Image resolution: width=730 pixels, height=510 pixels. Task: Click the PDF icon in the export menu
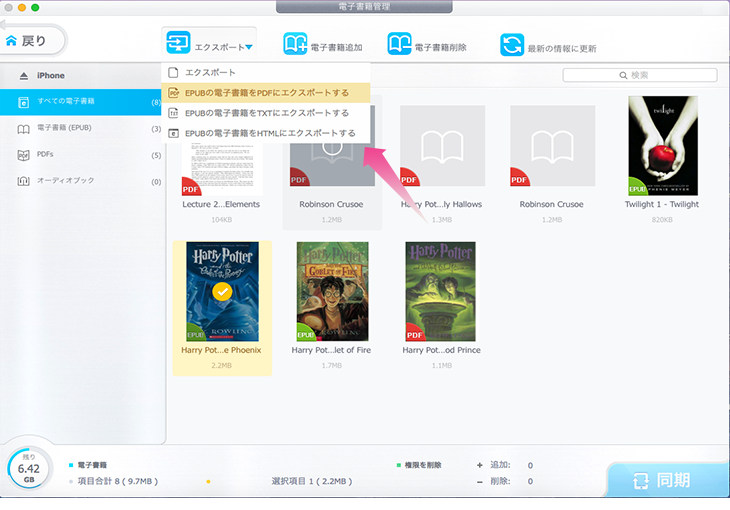(173, 93)
